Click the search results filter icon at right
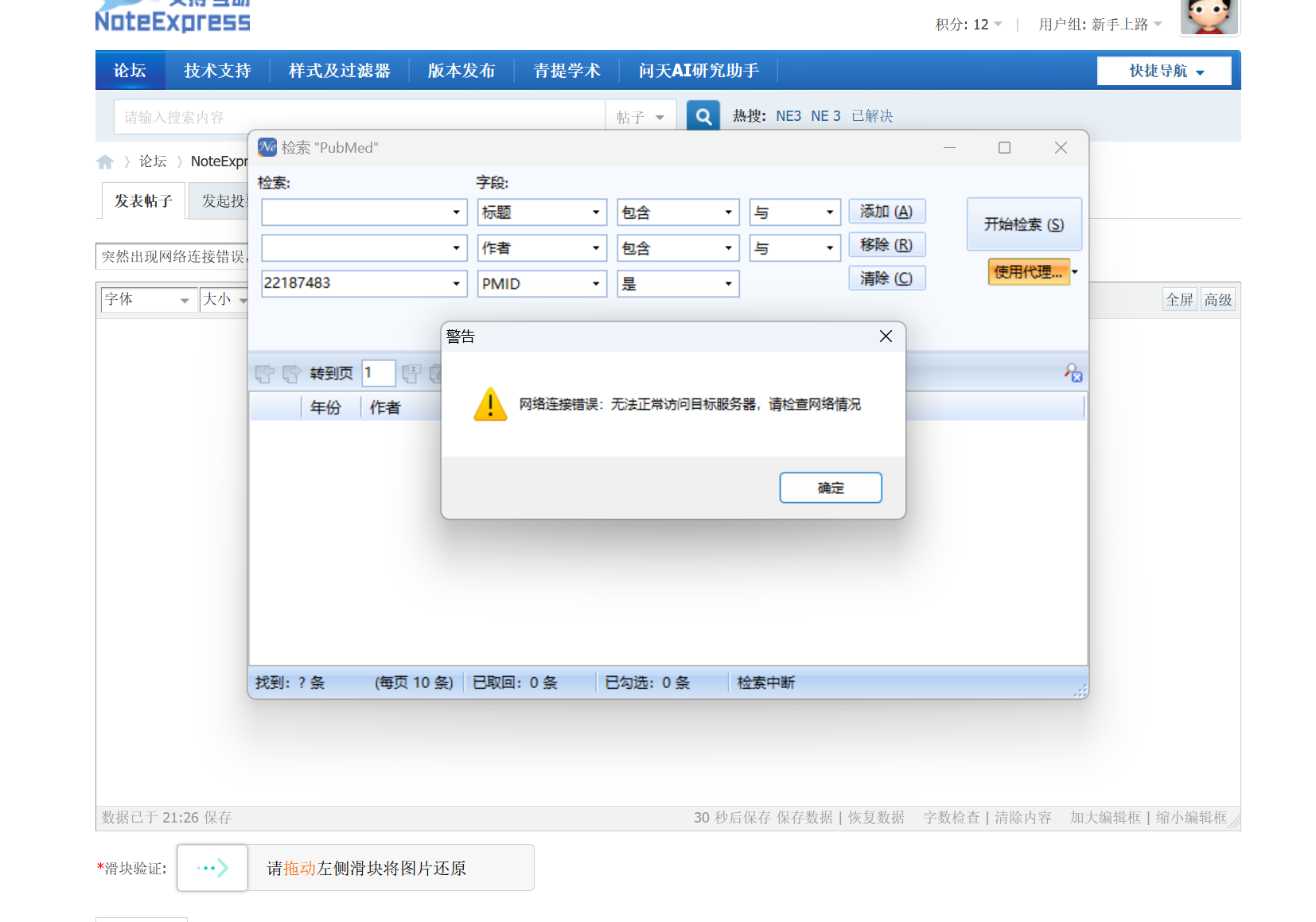 click(x=1073, y=372)
